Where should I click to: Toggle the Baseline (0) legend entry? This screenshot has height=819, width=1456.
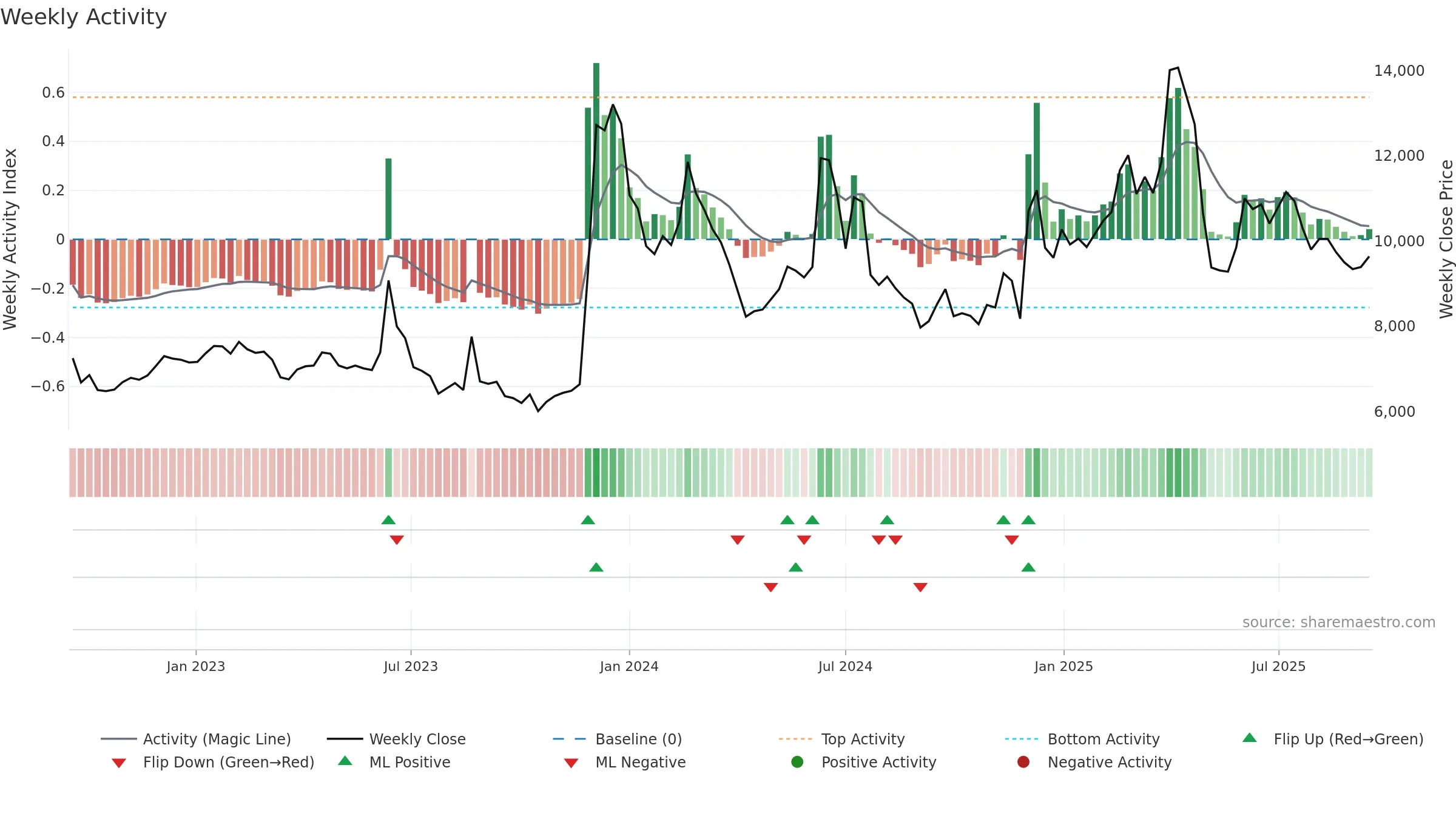(618, 739)
